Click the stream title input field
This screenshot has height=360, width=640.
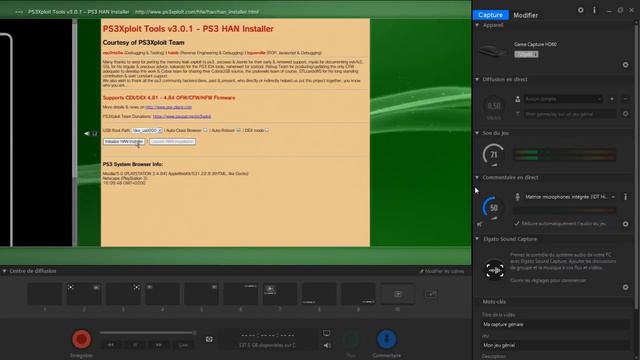(x=570, y=114)
